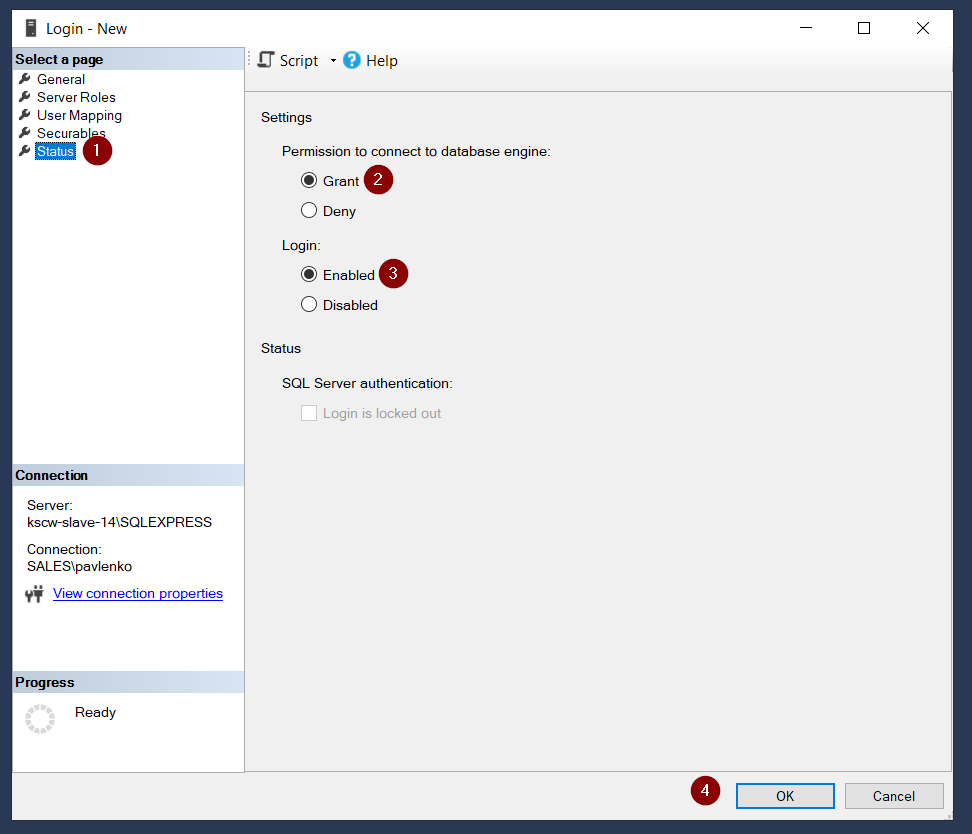Screen dimensions: 972x834
Task: Click the blue Help question mark icon
Action: pyautogui.click(x=352, y=60)
